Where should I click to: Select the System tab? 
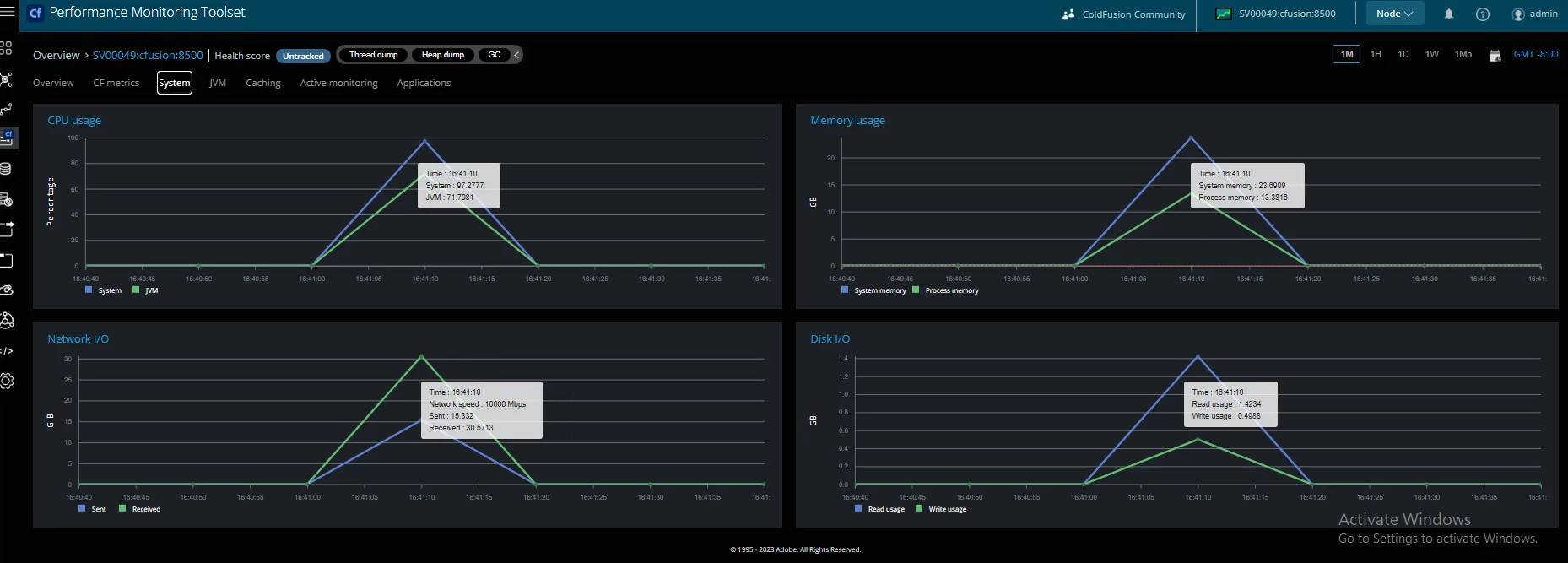pyautogui.click(x=175, y=83)
